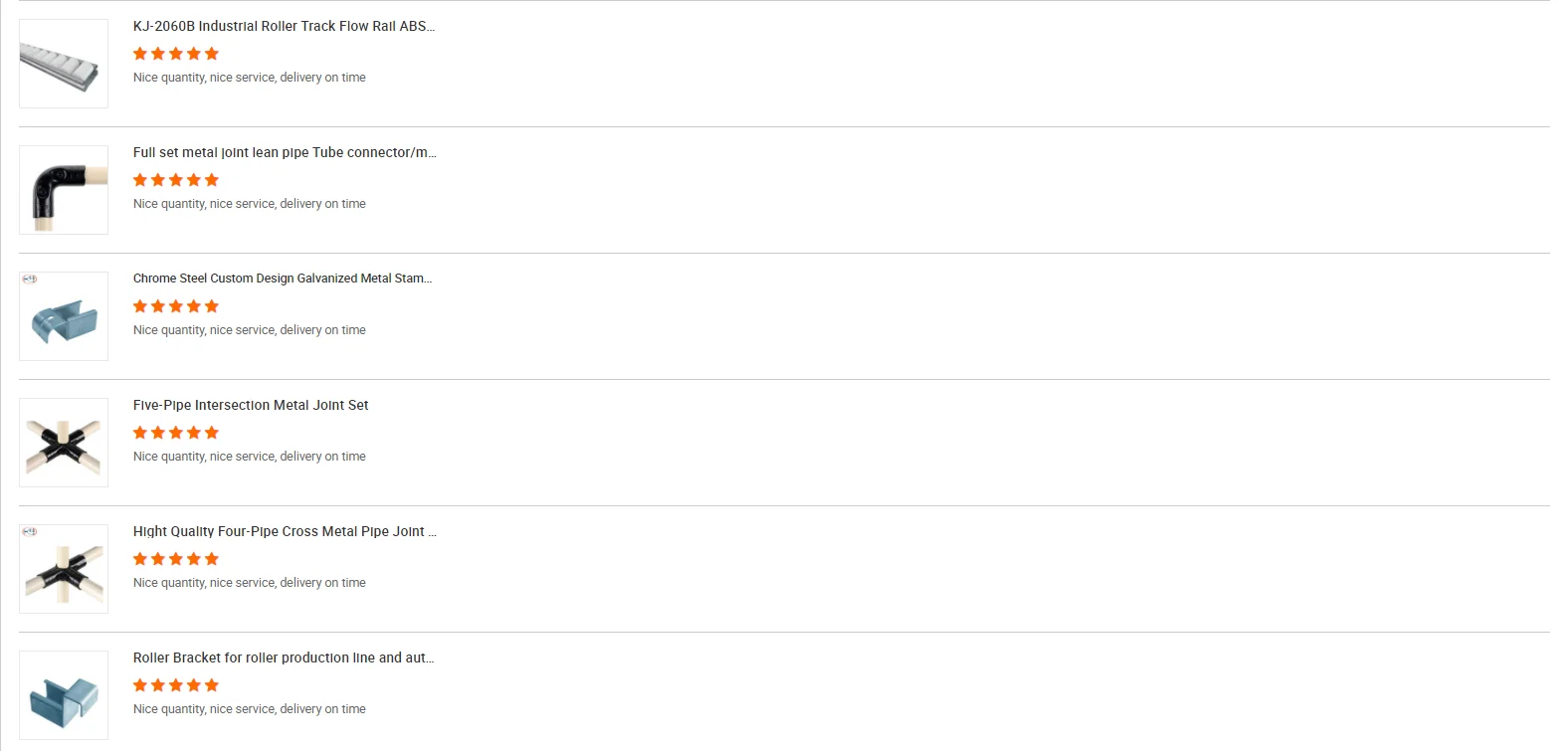
Task: Open Roller Bracket for roller production link
Action: 284,658
